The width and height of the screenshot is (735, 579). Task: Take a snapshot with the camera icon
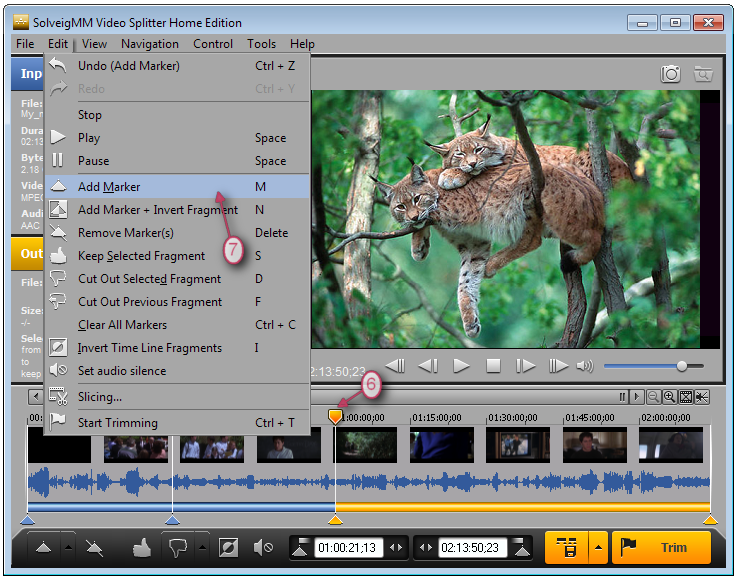[670, 74]
